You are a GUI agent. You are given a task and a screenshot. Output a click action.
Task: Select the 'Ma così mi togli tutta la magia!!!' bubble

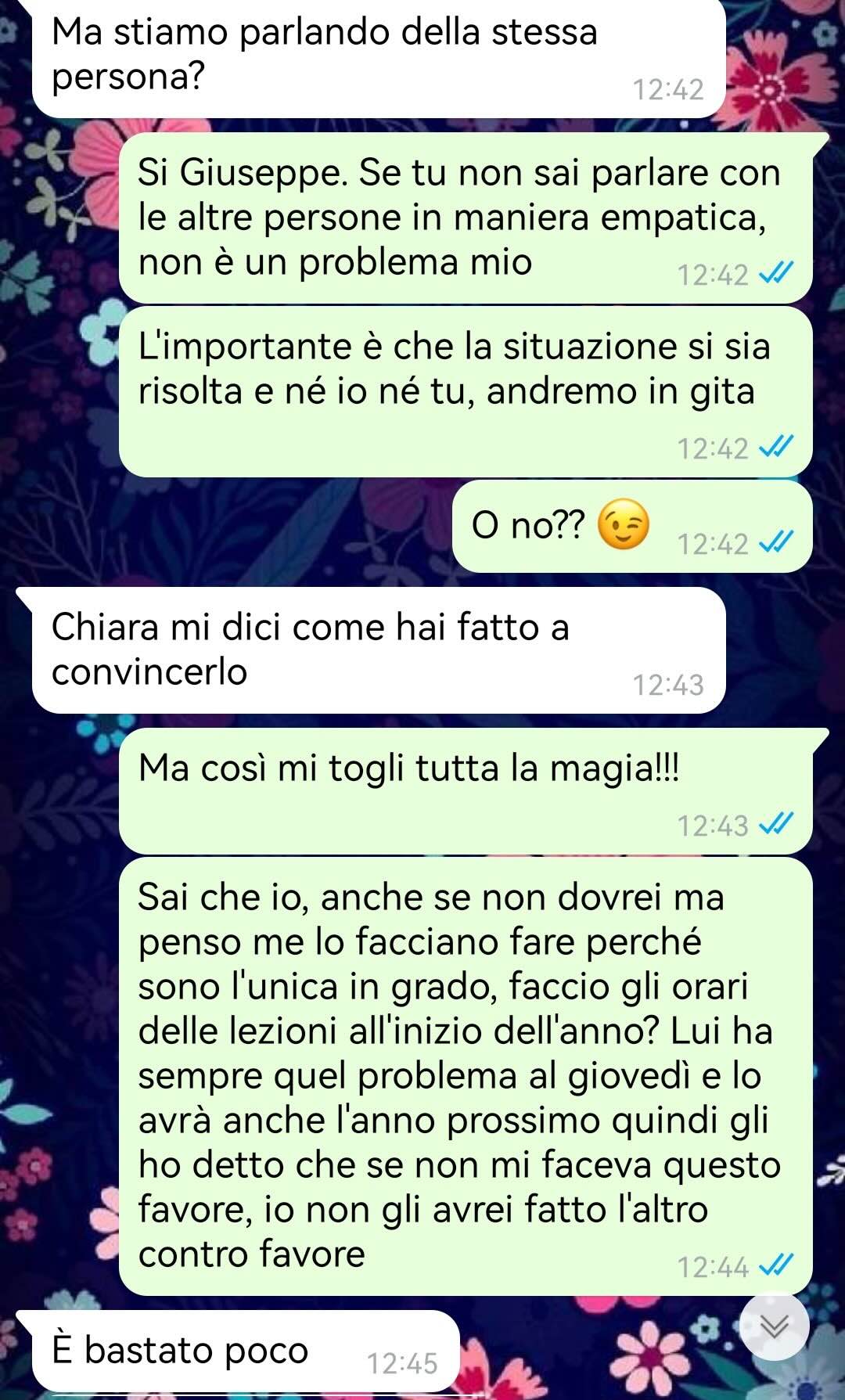click(x=466, y=791)
